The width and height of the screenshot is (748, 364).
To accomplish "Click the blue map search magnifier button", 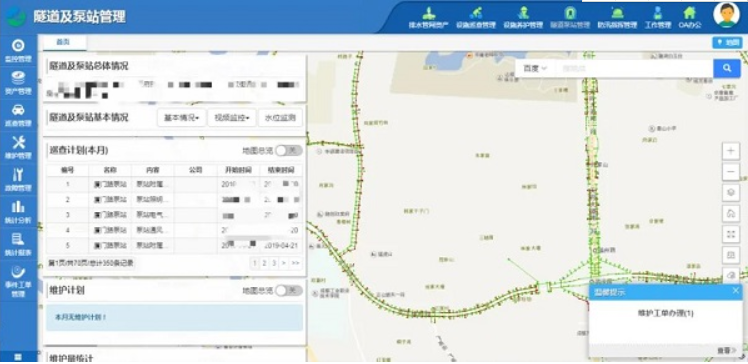I will 727,69.
